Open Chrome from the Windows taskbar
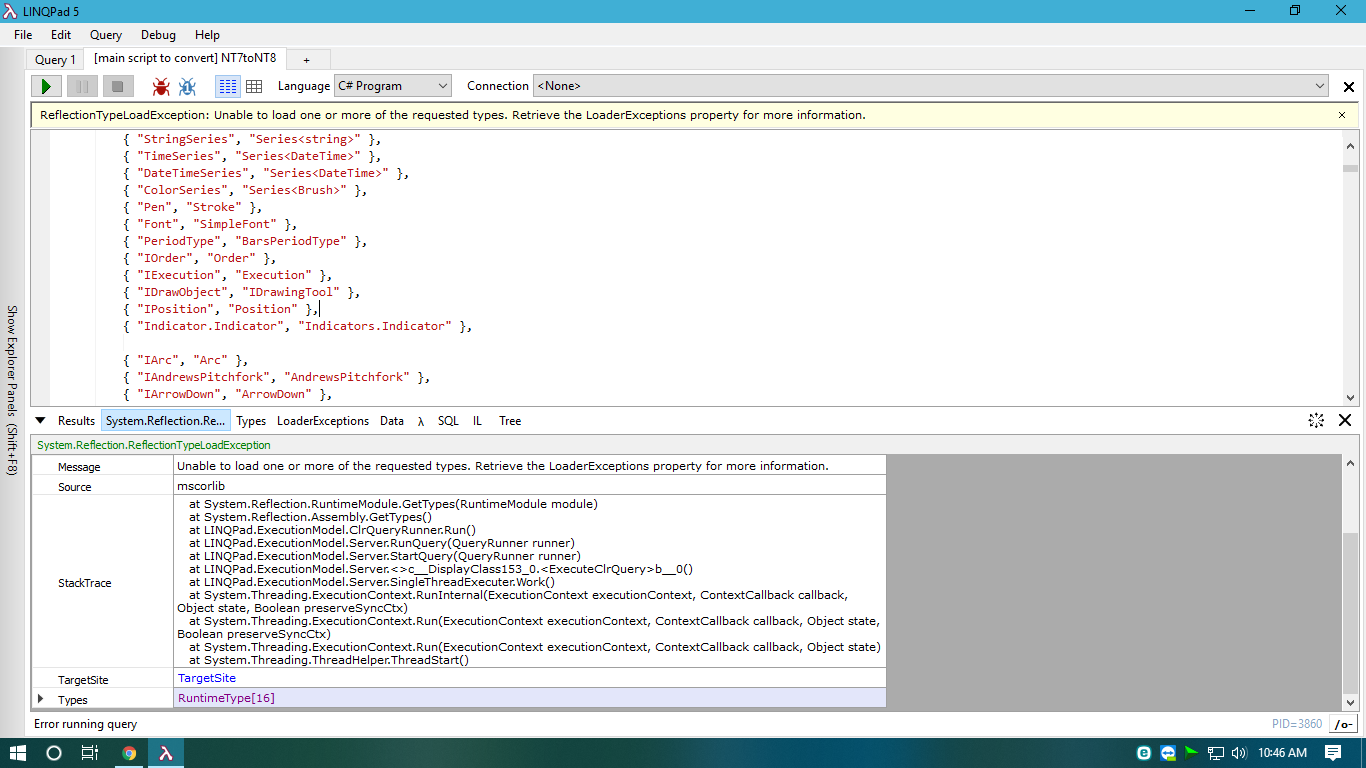1366x768 pixels. (x=129, y=753)
